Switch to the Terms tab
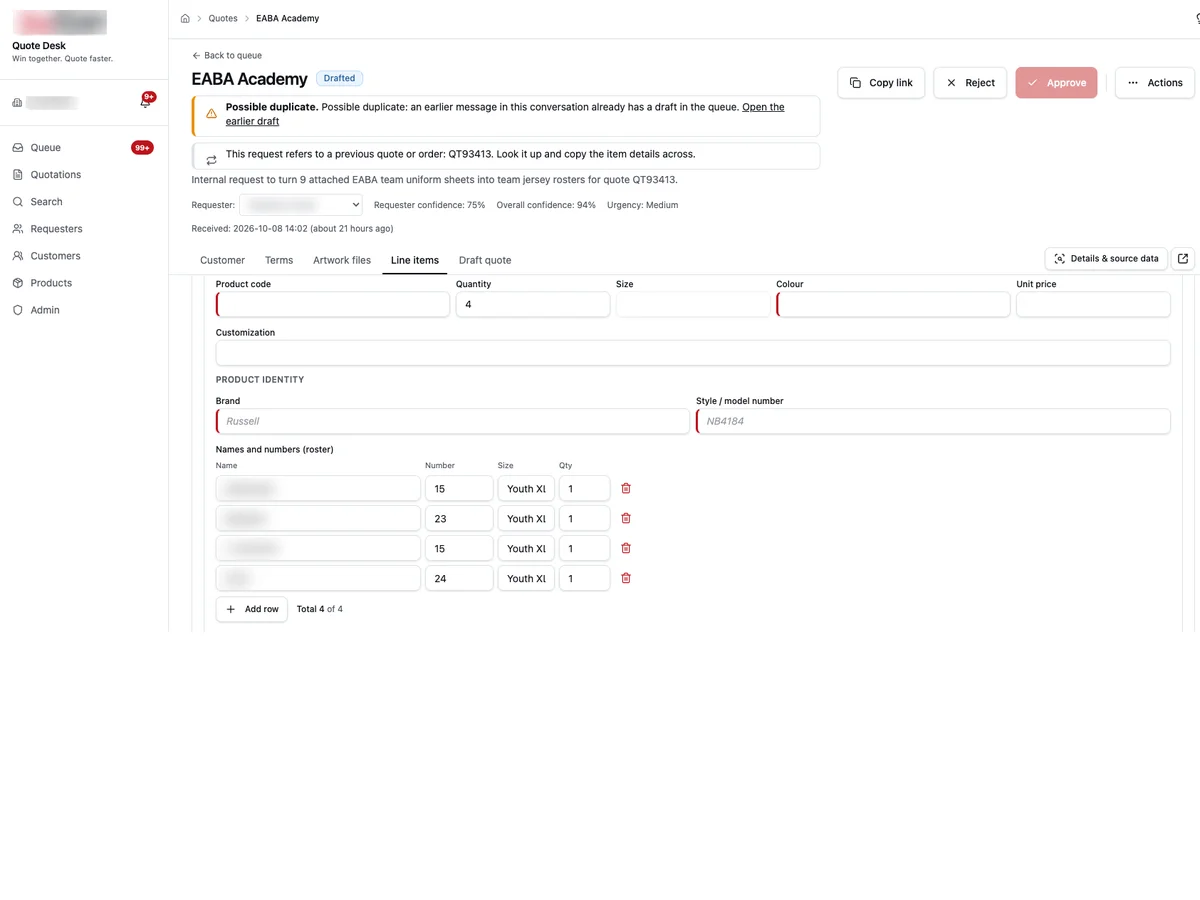 279,260
